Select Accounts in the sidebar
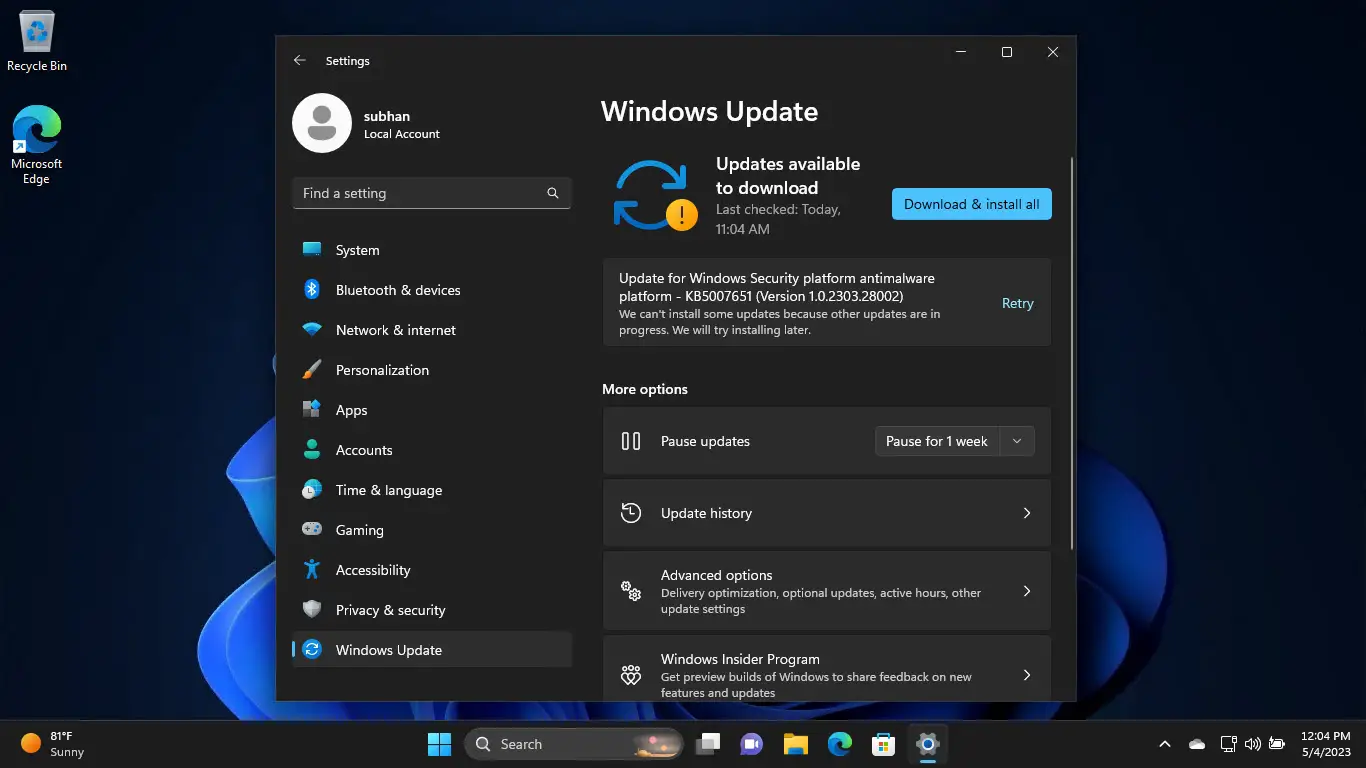Screen dimensions: 1366x768 (432, 450)
